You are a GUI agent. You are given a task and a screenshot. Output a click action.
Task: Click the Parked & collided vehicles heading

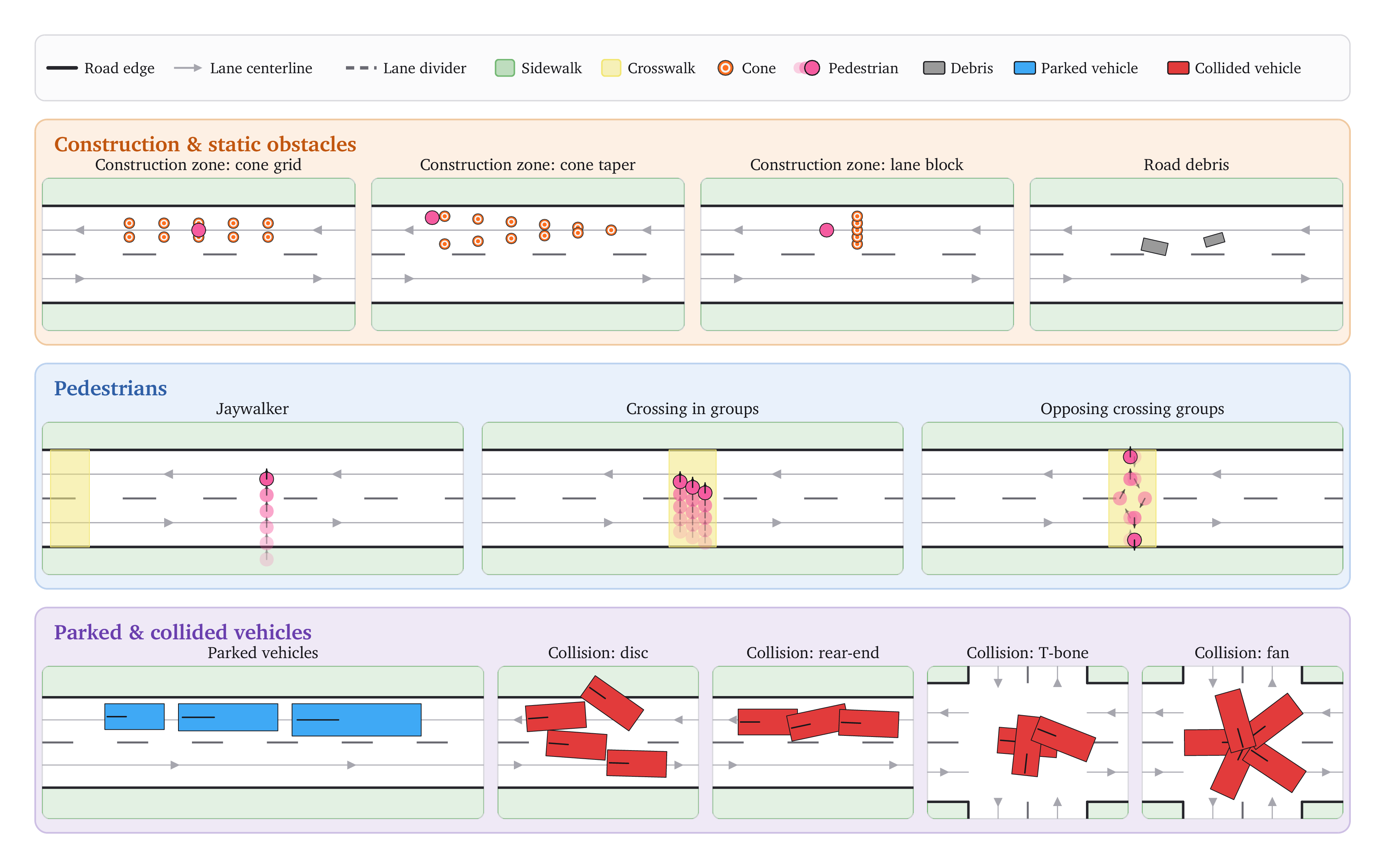183,632
